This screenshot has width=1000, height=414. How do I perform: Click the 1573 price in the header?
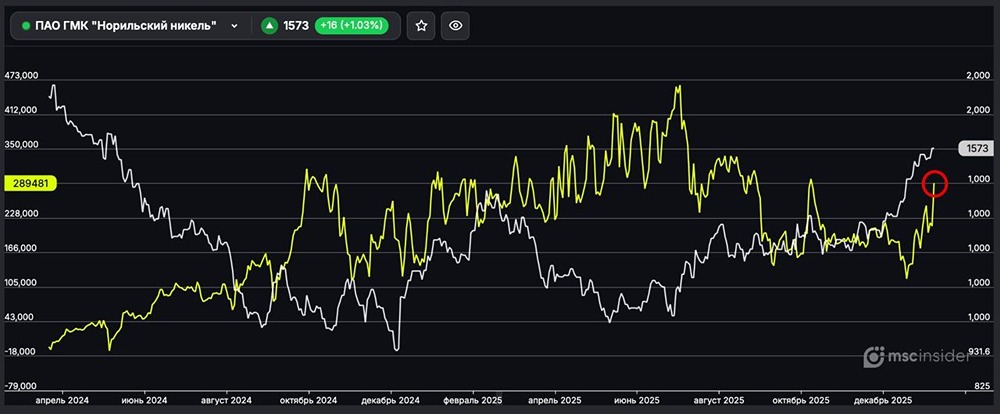pos(297,26)
